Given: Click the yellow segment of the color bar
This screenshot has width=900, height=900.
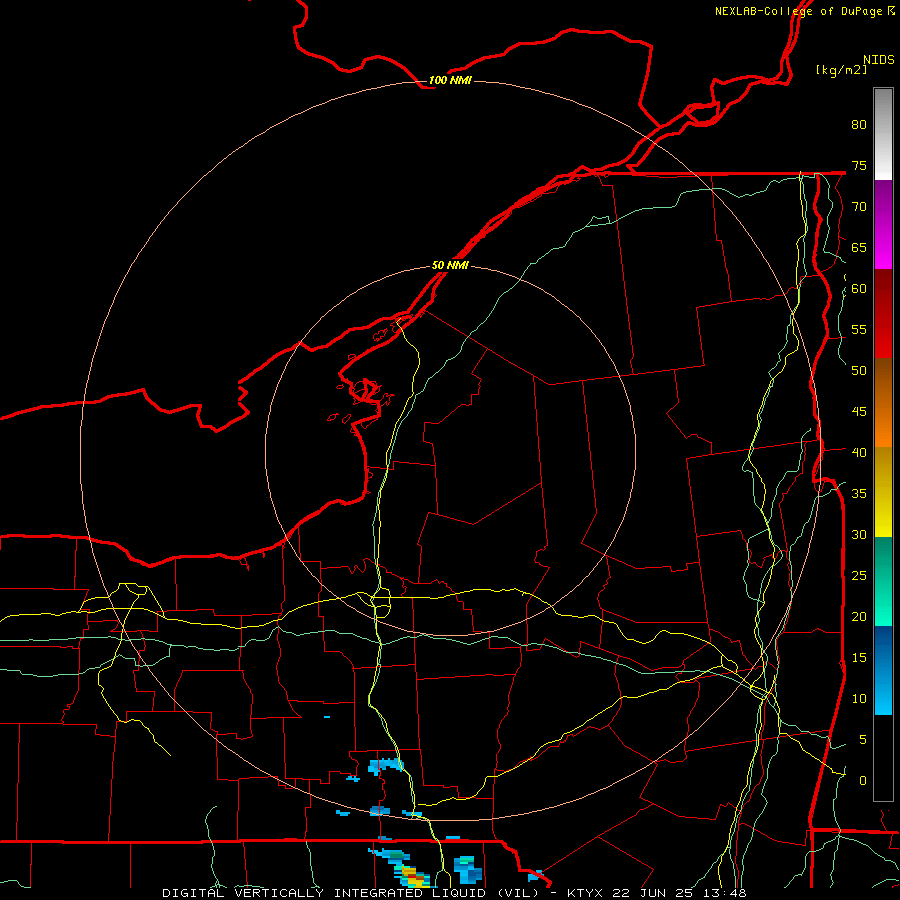Looking at the screenshot, I should tap(883, 492).
